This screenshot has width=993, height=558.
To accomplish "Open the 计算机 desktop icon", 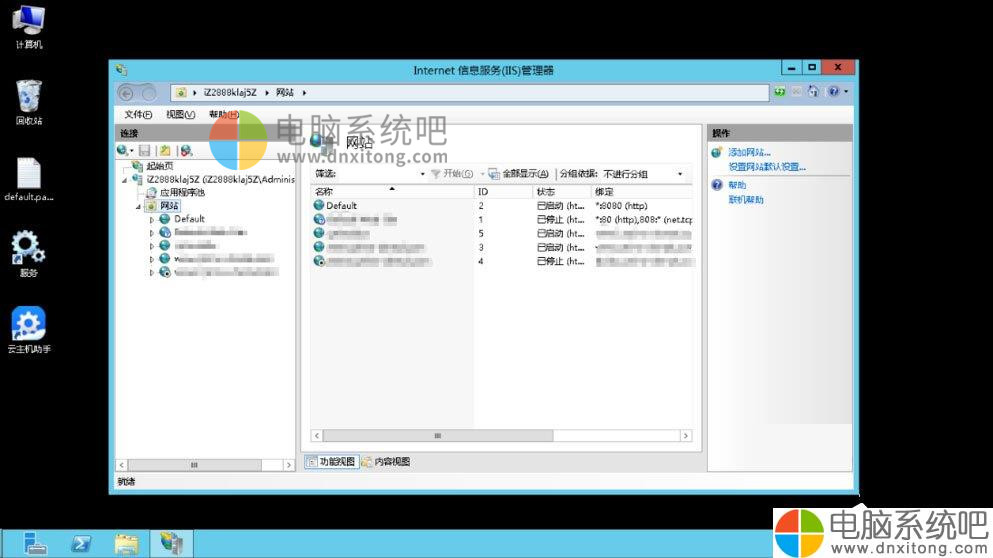I will (28, 26).
